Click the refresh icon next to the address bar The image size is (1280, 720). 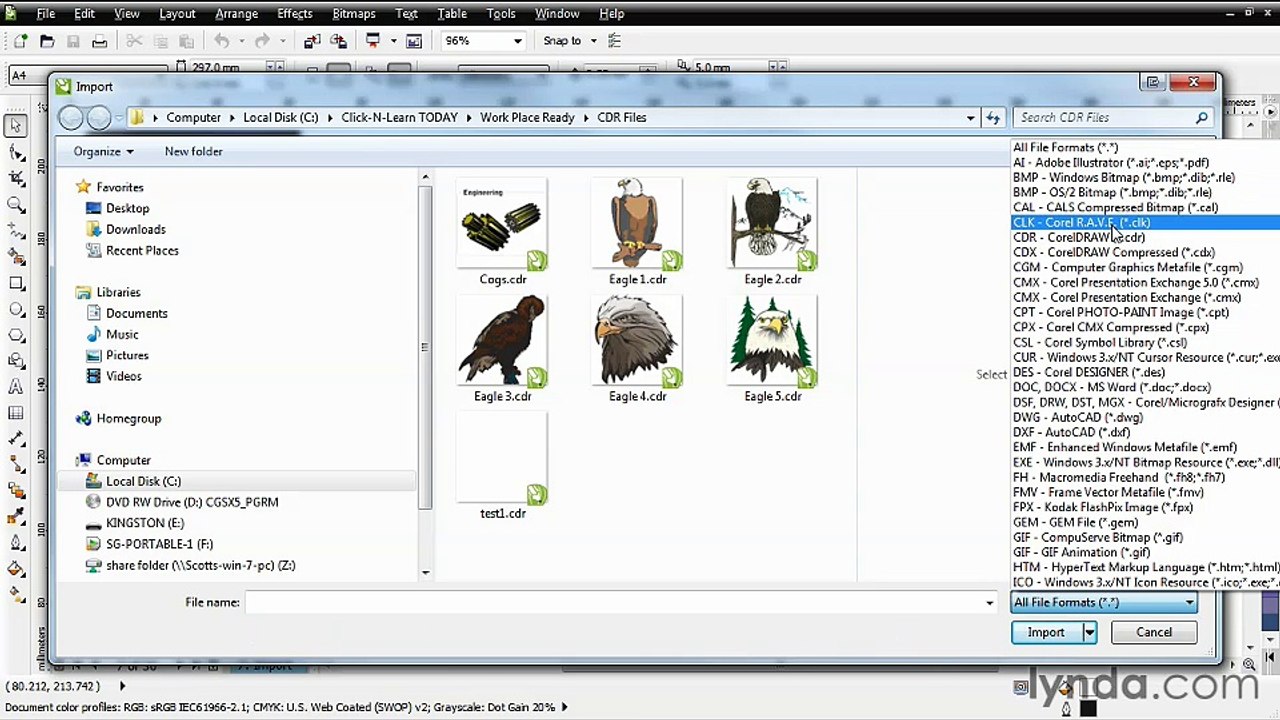(x=993, y=118)
